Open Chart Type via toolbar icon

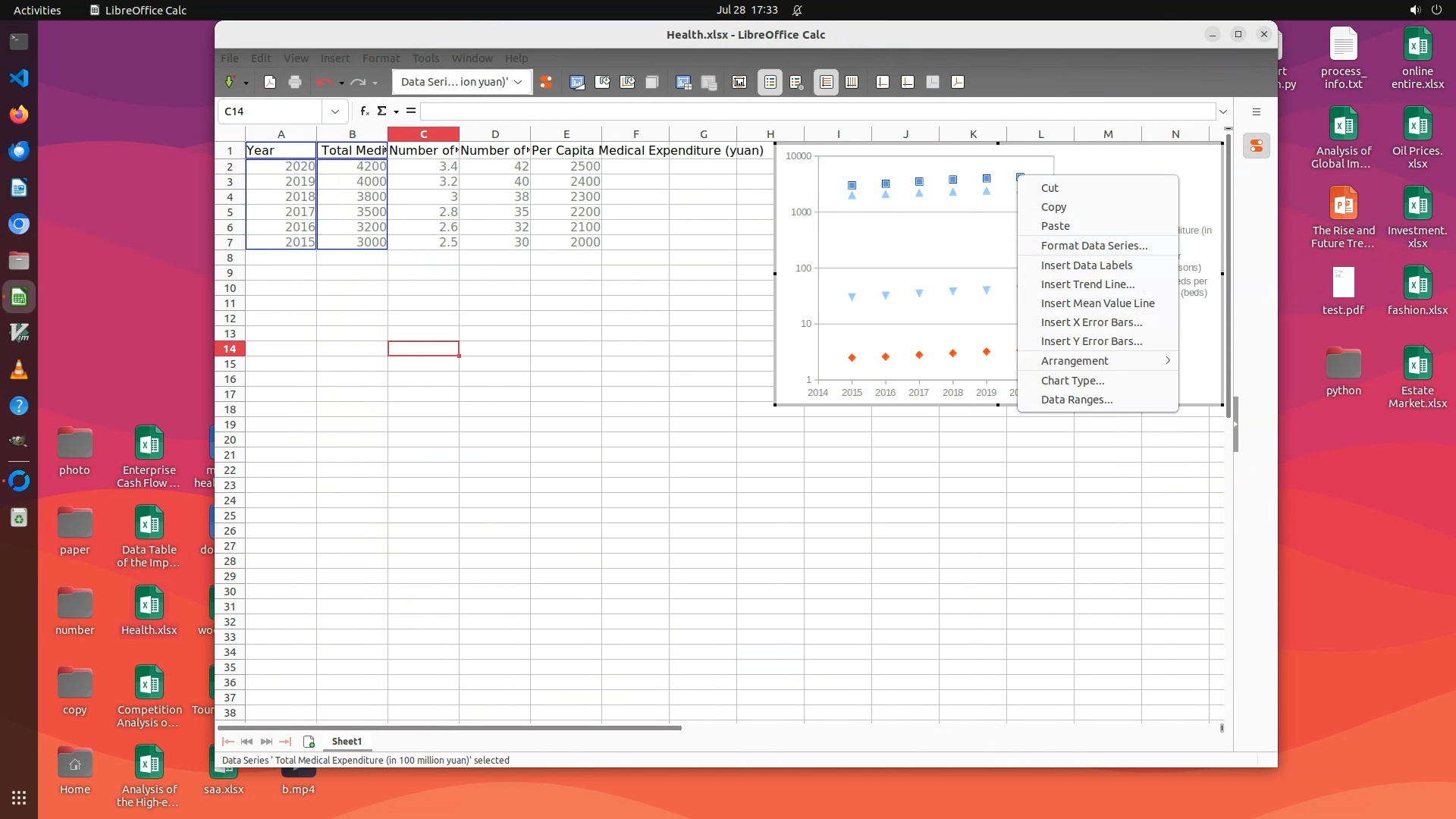(x=577, y=82)
